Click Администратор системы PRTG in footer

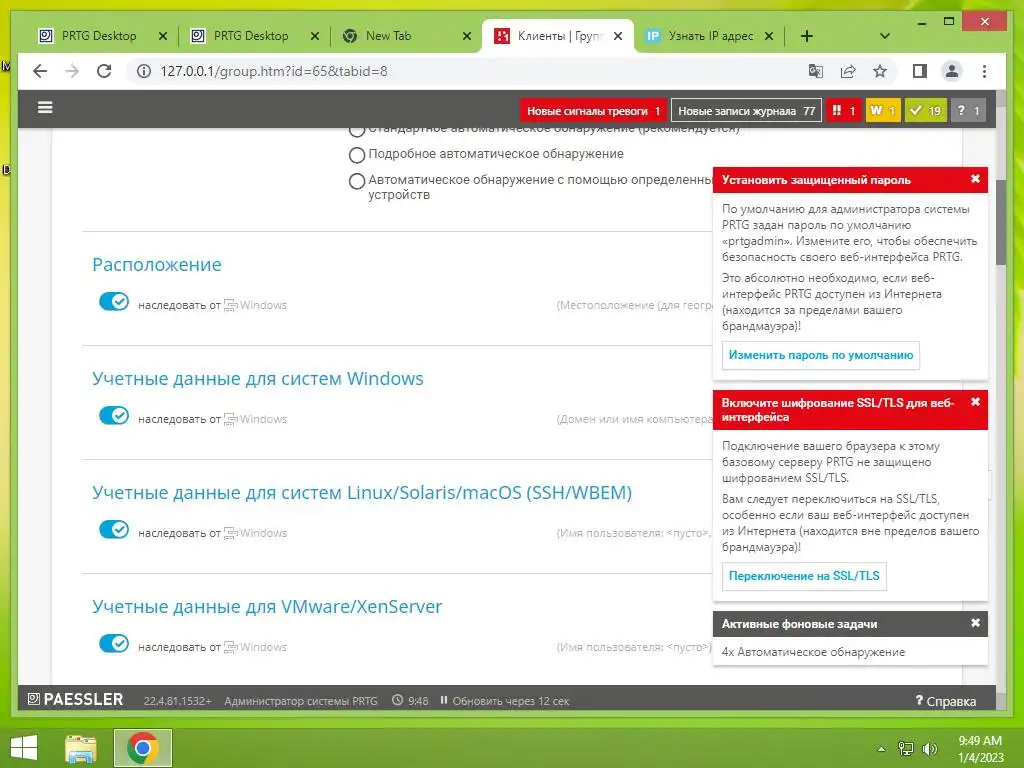pos(301,701)
